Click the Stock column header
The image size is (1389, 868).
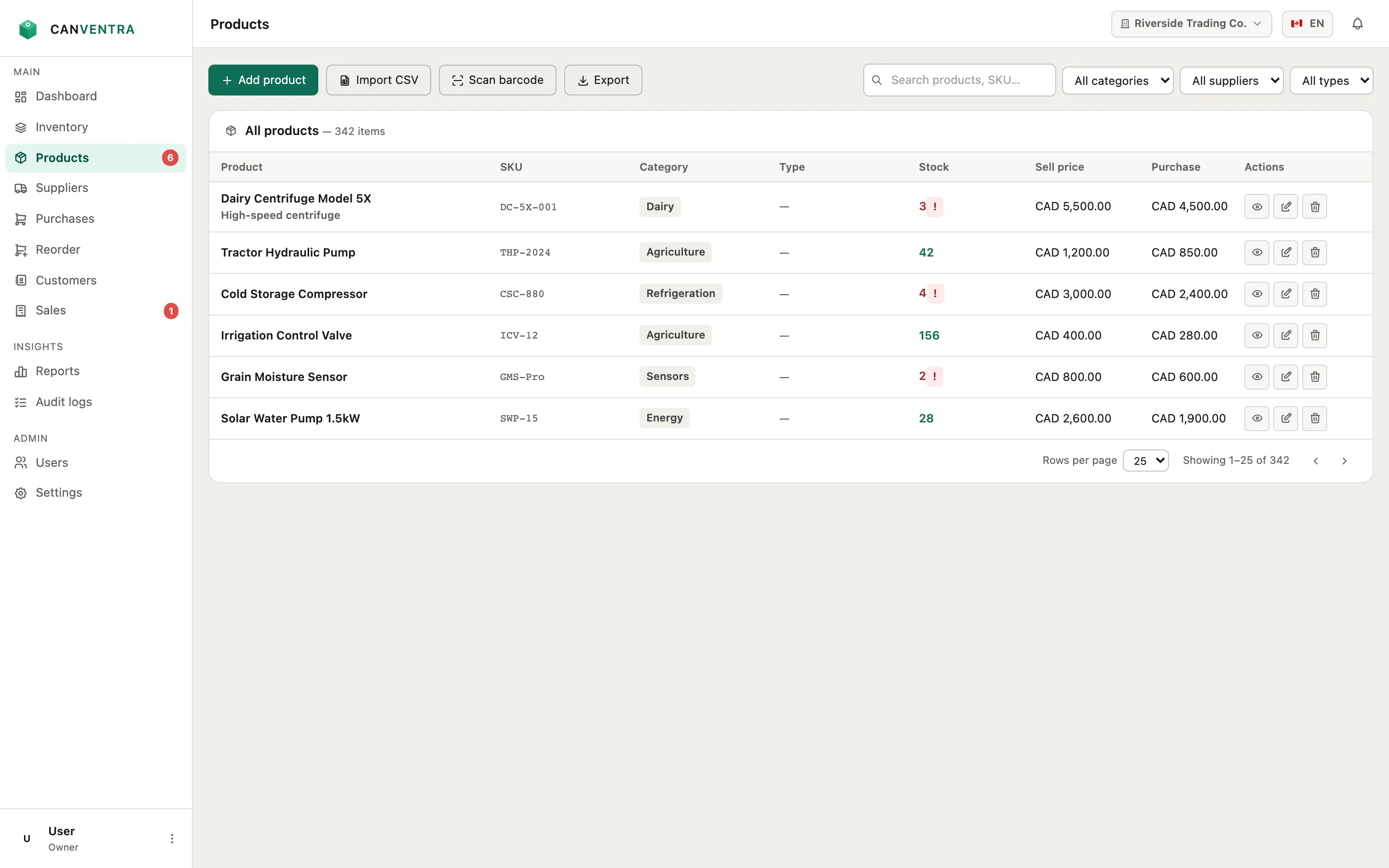[x=933, y=167]
